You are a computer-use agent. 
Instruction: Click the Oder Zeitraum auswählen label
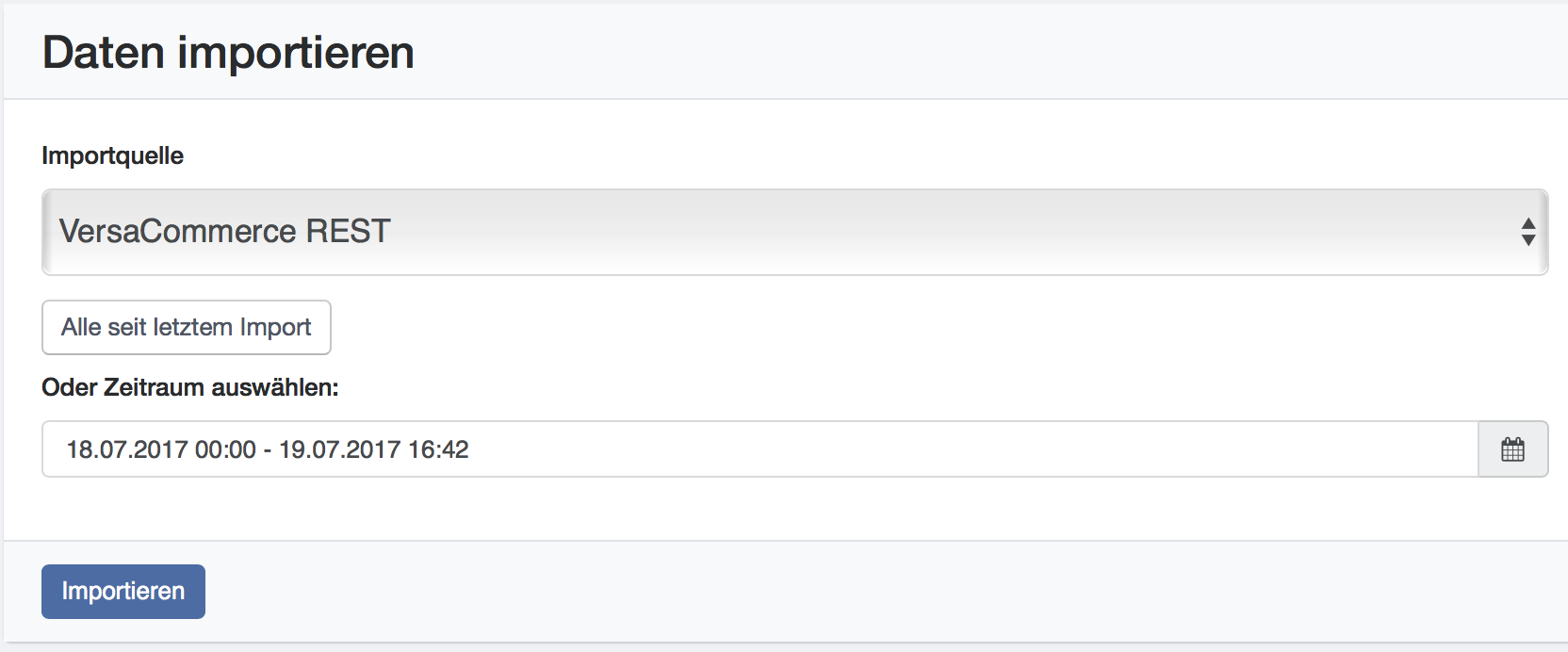click(189, 387)
